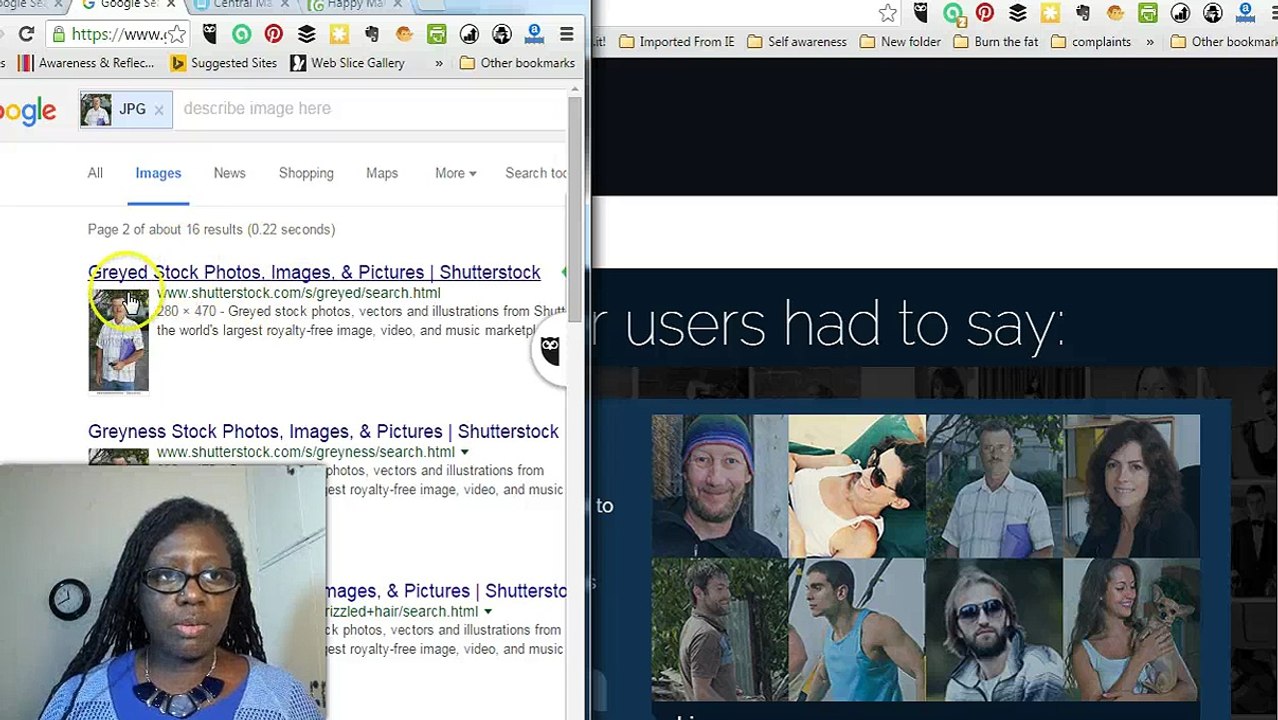This screenshot has width=1278, height=720.
Task: Click the bearded man with sunglasses photo
Action: pos(995,629)
